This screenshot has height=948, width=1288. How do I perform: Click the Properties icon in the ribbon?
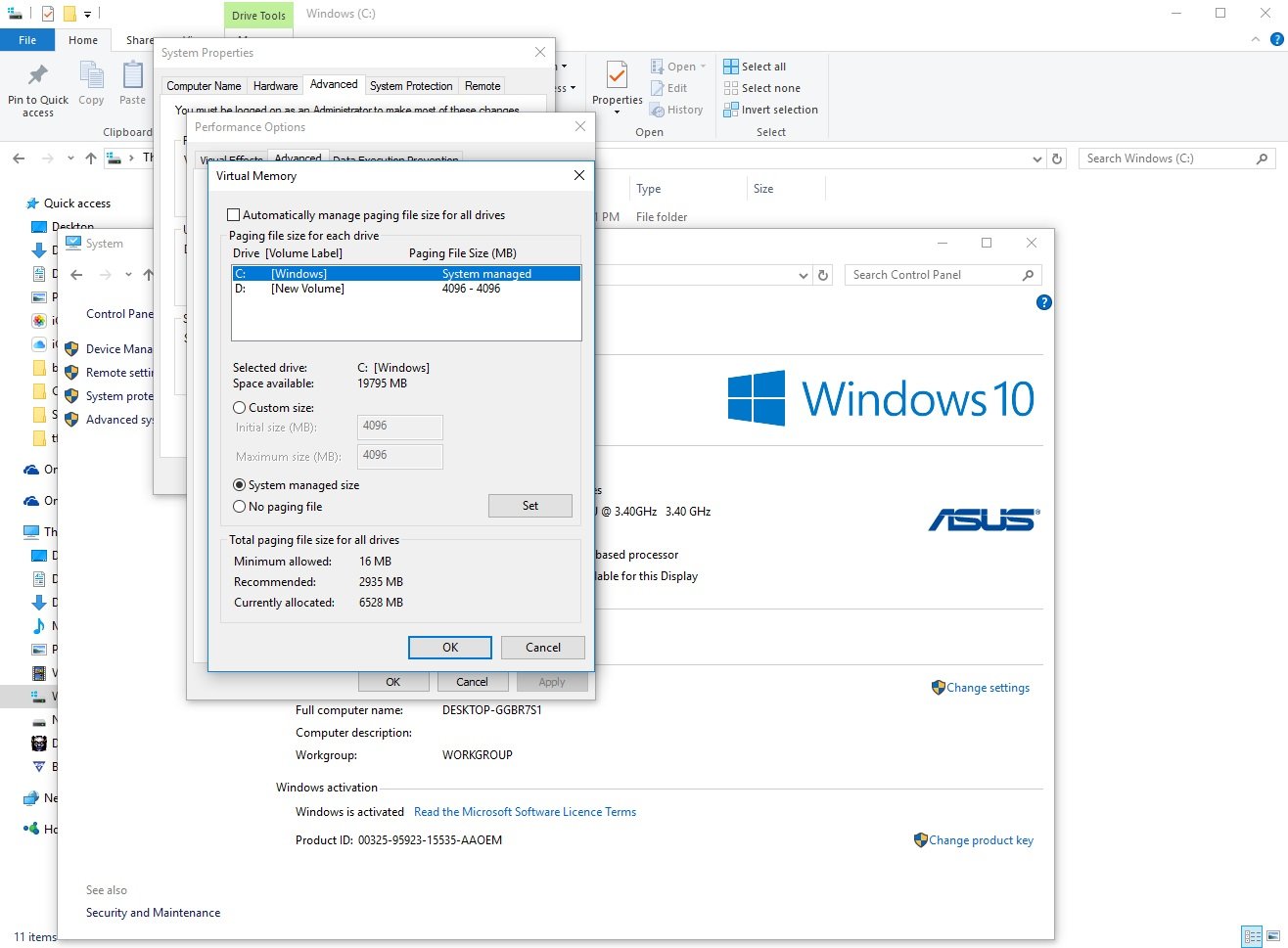coord(616,83)
